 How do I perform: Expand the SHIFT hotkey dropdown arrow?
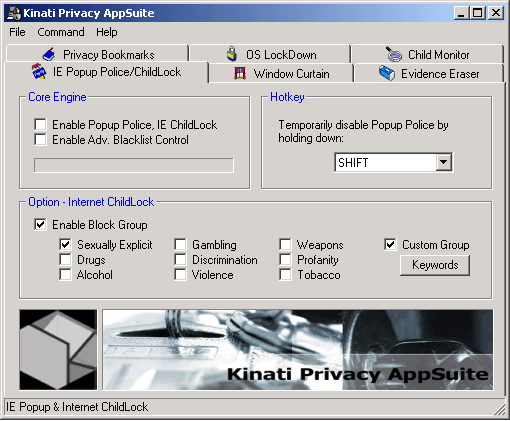click(x=443, y=162)
